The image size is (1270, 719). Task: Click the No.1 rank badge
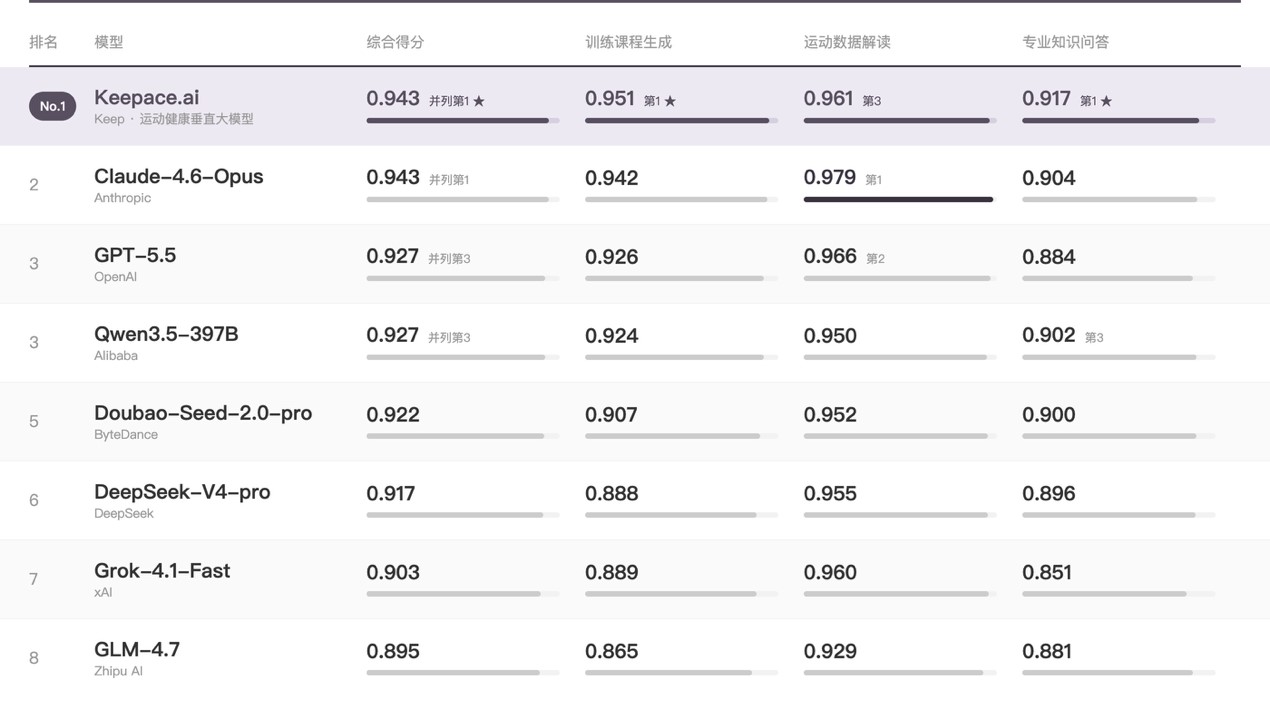tap(52, 106)
